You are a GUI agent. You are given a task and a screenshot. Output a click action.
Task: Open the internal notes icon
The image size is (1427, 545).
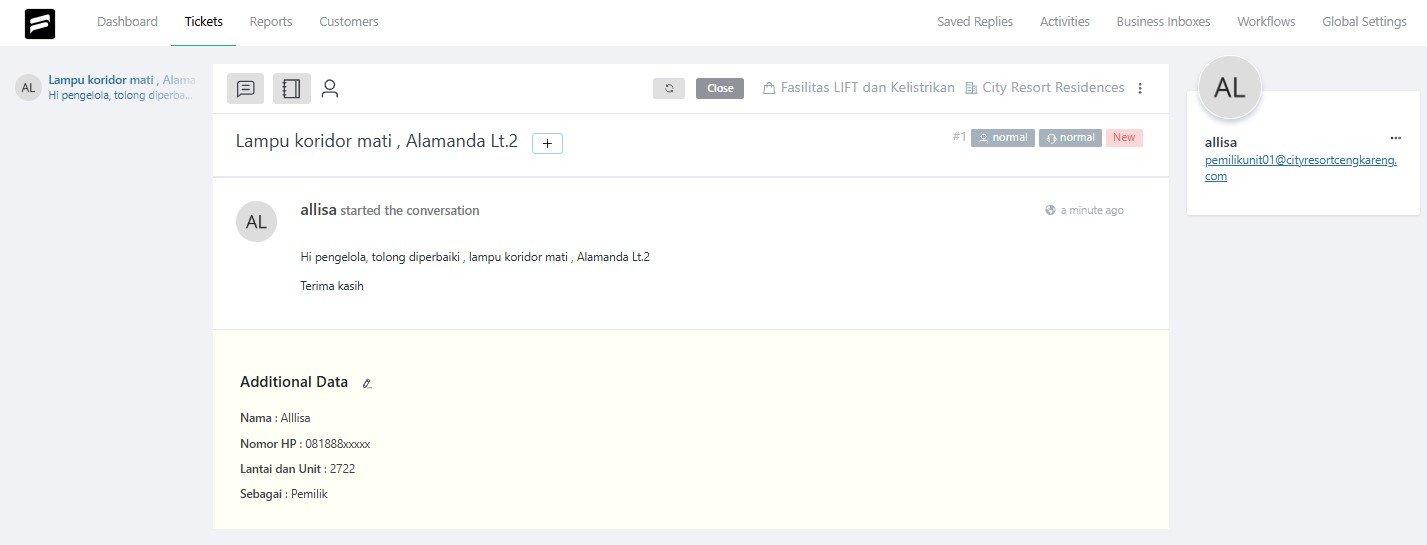point(291,89)
